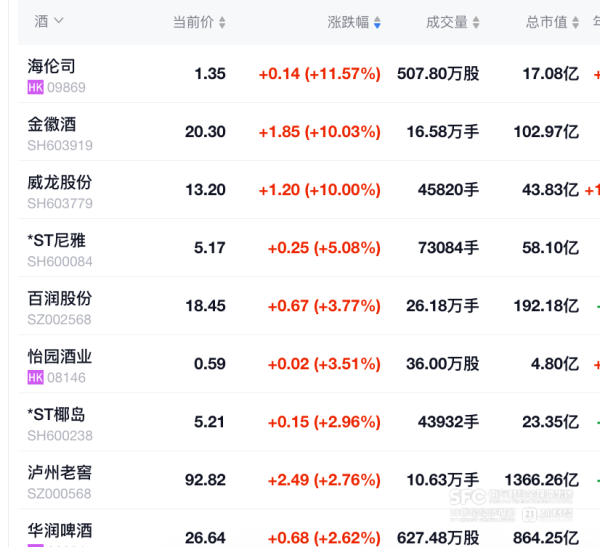
Task: Click change +0.15 (+2.96%)
Action: click(324, 422)
